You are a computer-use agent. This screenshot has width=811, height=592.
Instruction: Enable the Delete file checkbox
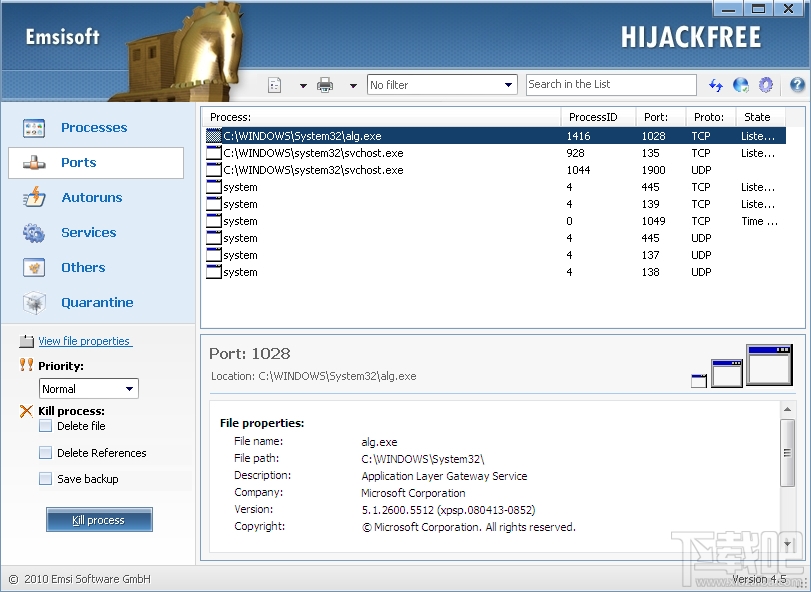coord(43,425)
